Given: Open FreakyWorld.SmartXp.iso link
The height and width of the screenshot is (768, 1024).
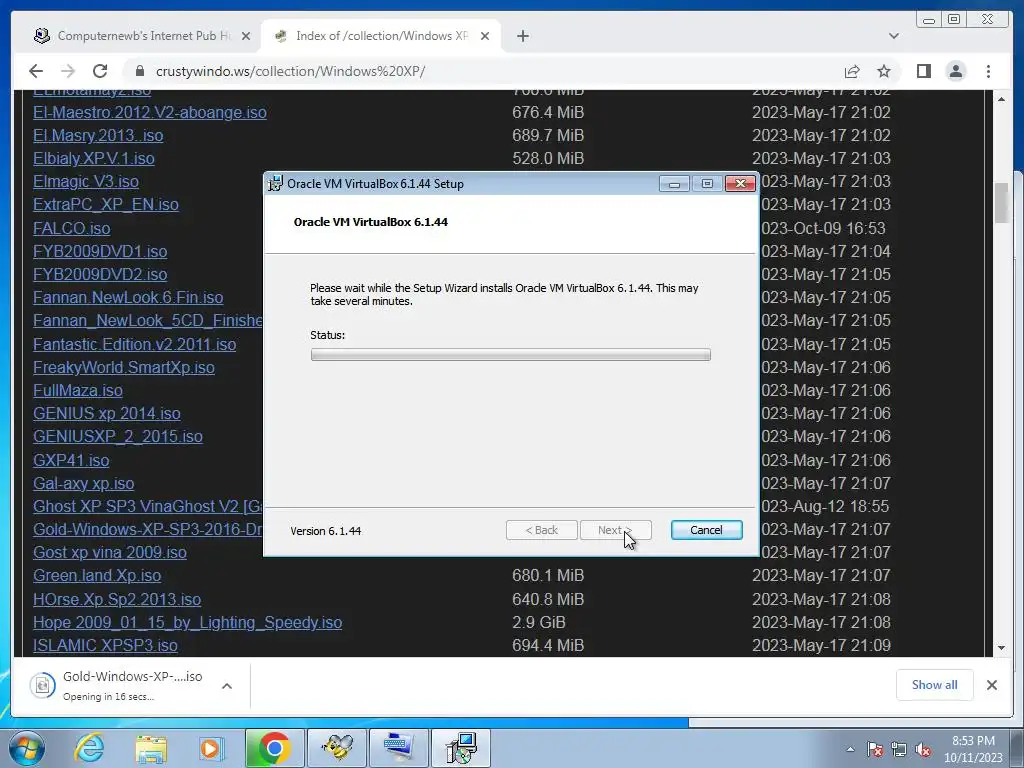Looking at the screenshot, I should tap(123, 367).
